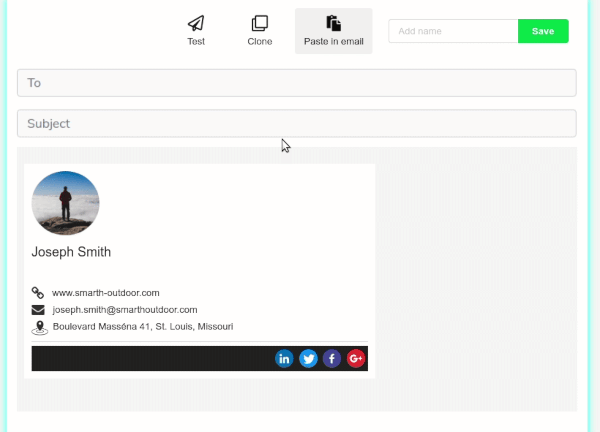Open www.smarth-outdoor.com link
Screen dimensions: 600x432
pyautogui.click(x=106, y=293)
